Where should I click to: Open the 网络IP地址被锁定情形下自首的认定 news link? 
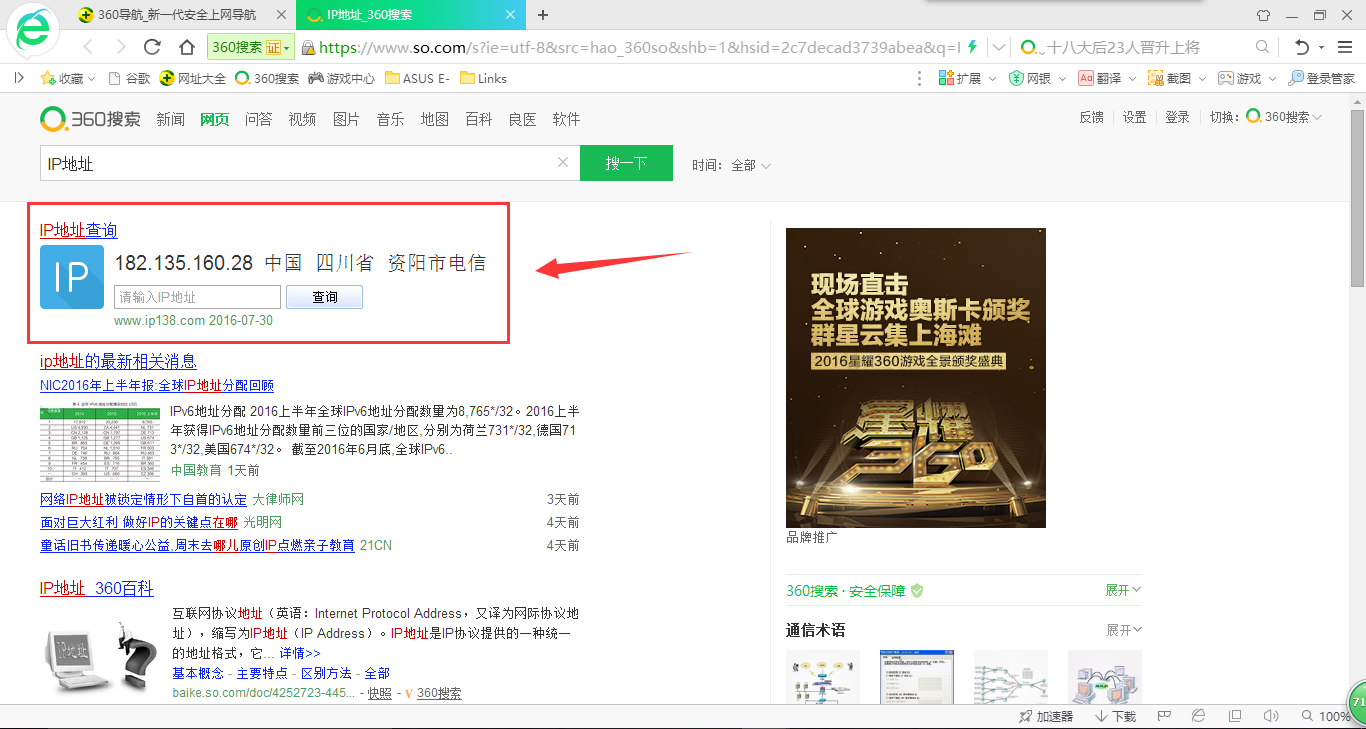(143, 499)
